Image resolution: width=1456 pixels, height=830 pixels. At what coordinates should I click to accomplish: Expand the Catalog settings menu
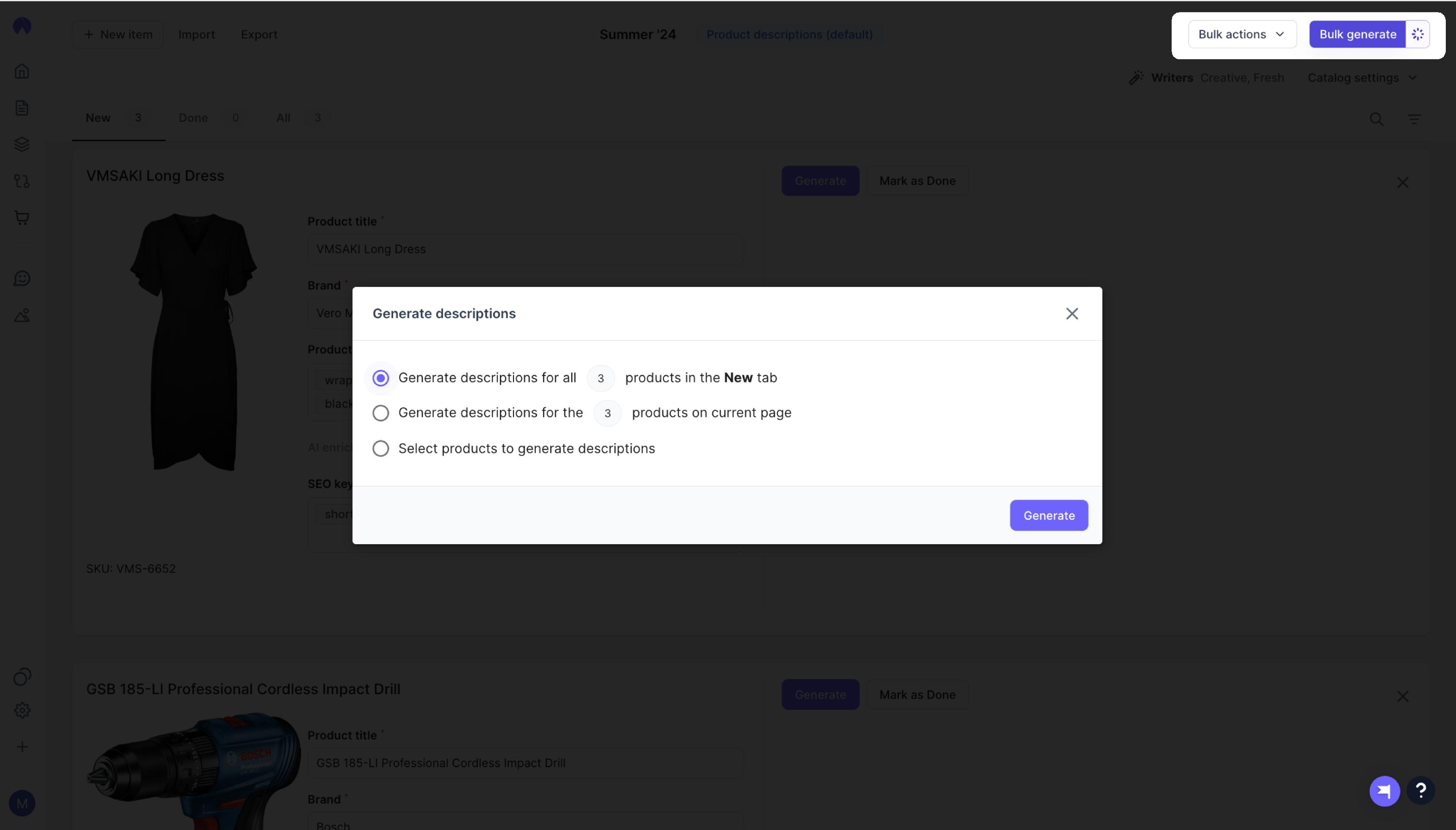point(1362,78)
